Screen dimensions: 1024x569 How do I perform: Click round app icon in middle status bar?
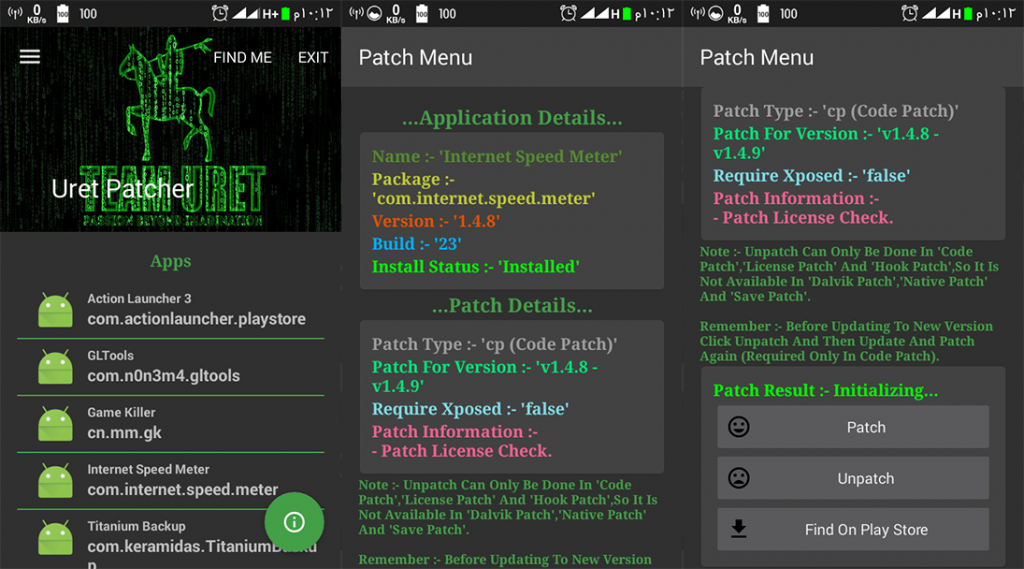tap(374, 13)
